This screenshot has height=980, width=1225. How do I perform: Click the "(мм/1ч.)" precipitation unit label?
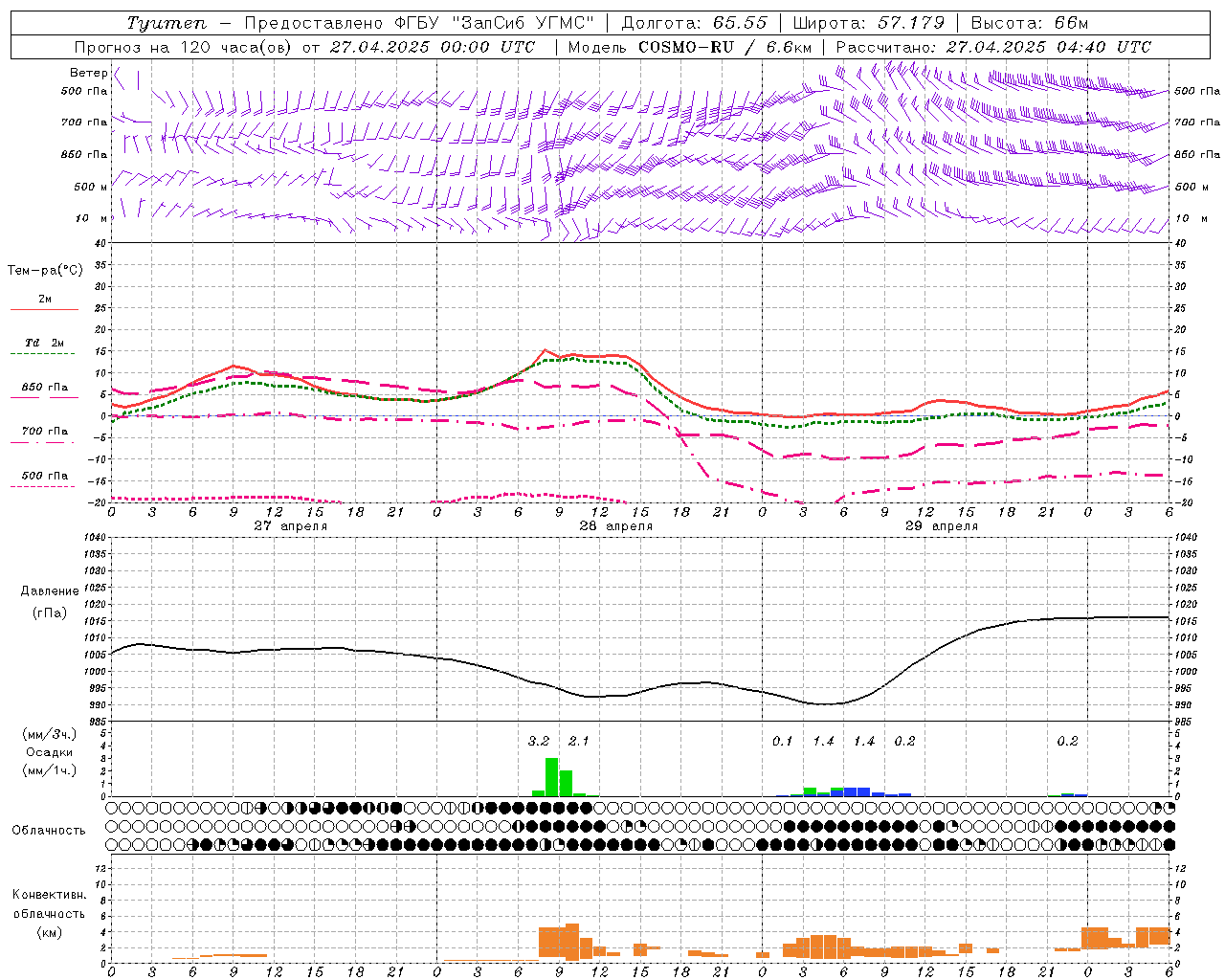click(50, 770)
